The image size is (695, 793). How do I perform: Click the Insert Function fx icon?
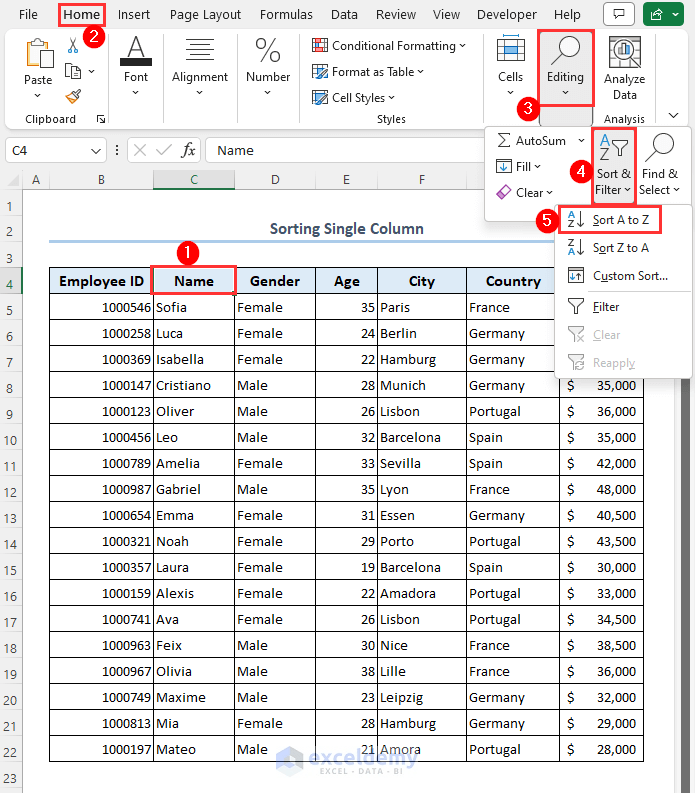(188, 150)
